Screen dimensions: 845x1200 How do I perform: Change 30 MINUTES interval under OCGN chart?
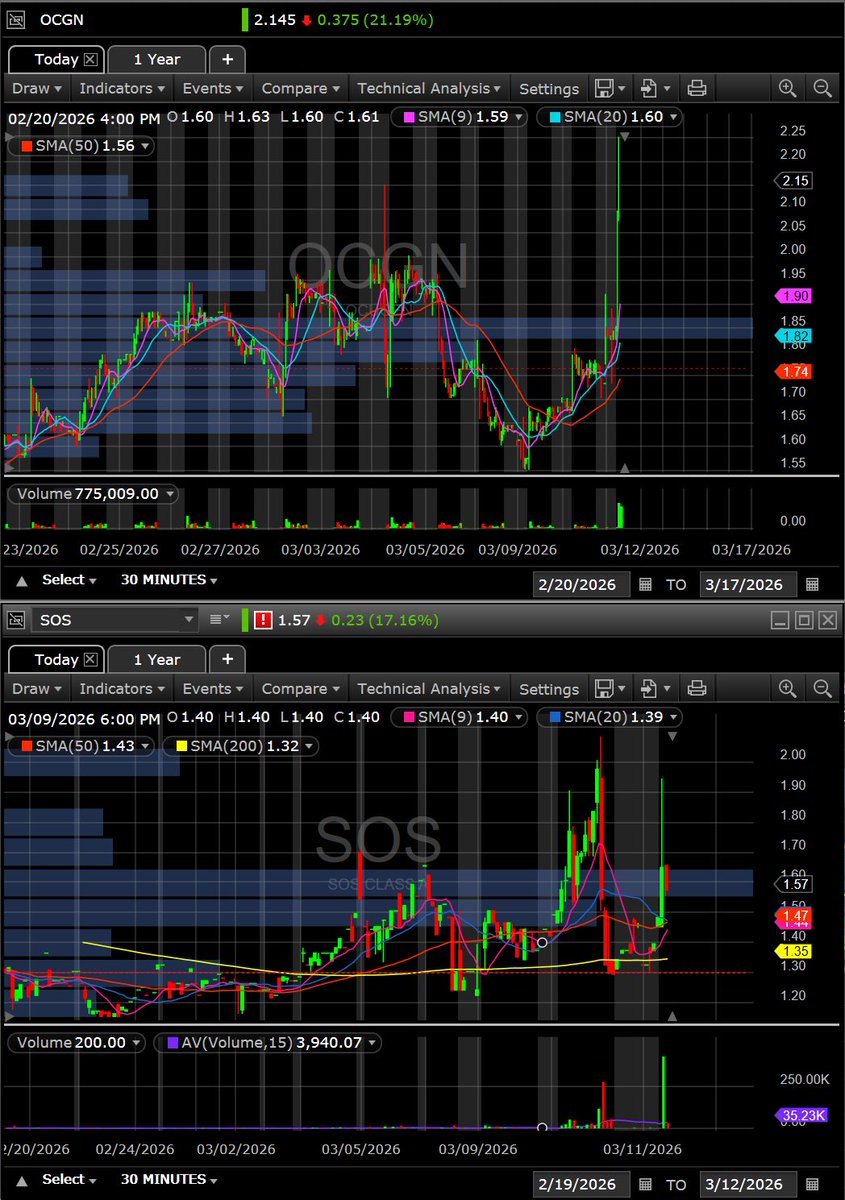click(x=169, y=580)
